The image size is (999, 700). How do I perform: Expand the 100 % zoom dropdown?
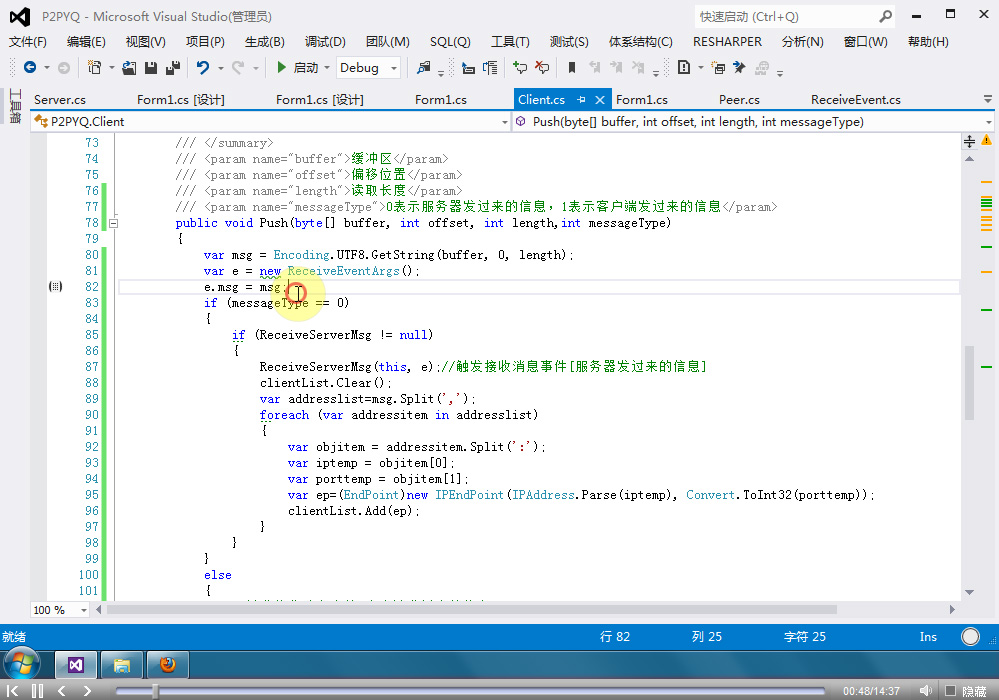(x=83, y=610)
